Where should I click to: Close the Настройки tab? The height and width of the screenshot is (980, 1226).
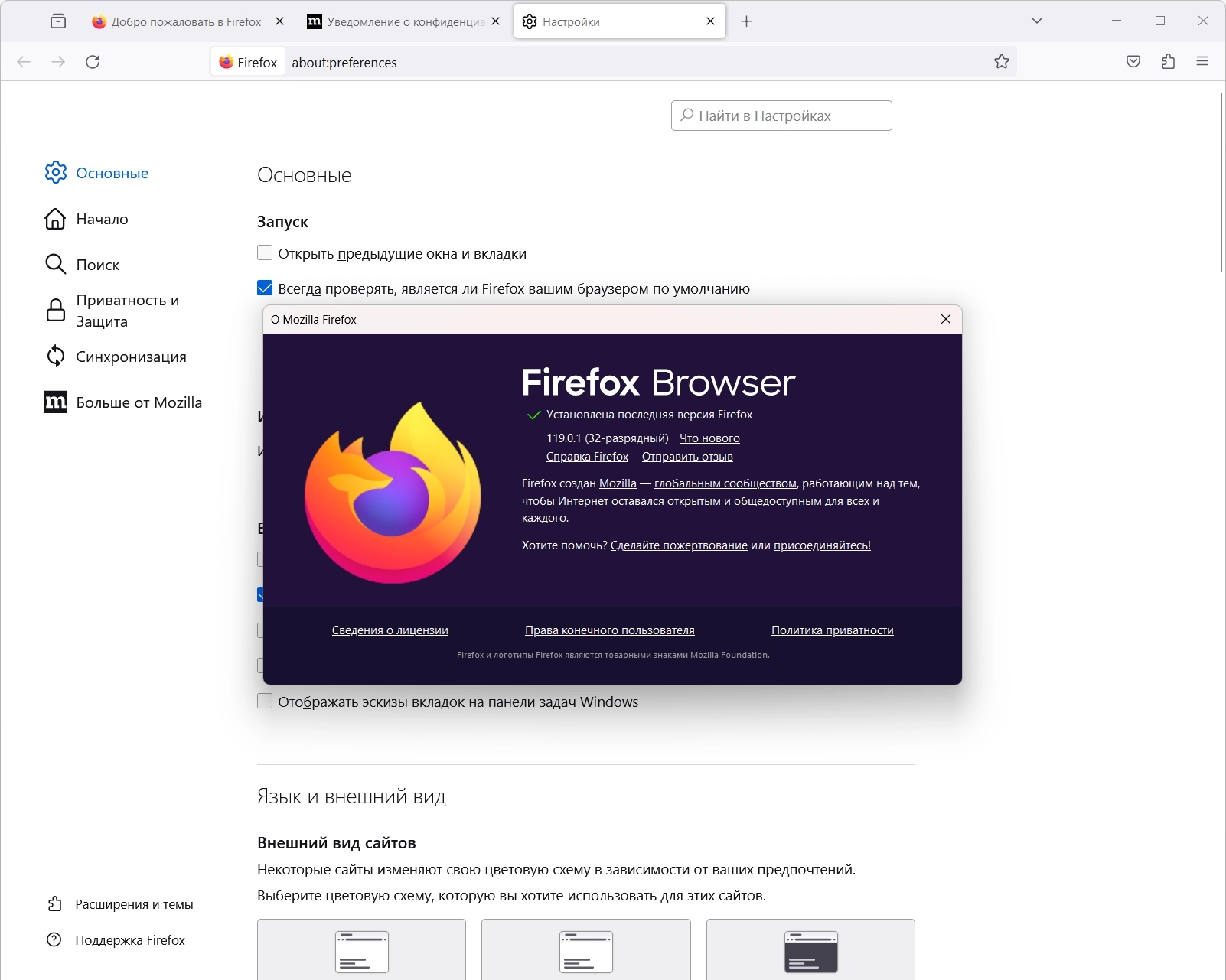click(x=711, y=21)
